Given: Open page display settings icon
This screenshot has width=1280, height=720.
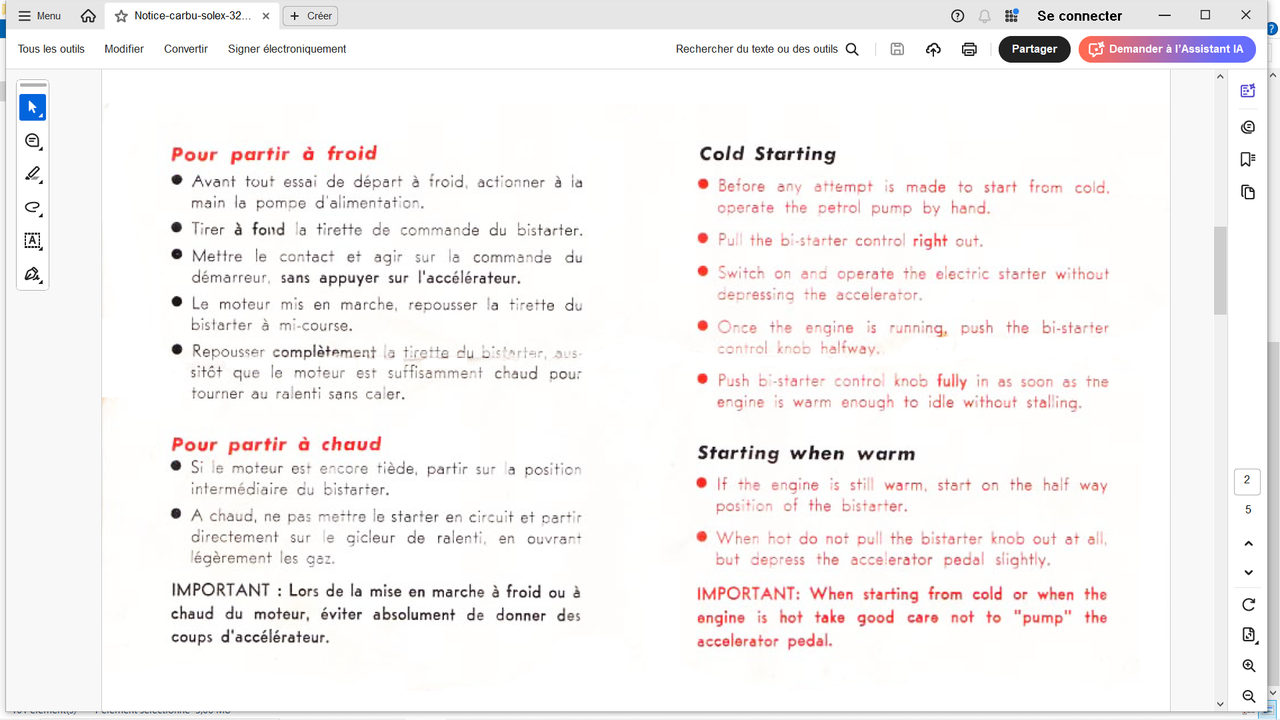Looking at the screenshot, I should pyautogui.click(x=1248, y=635).
